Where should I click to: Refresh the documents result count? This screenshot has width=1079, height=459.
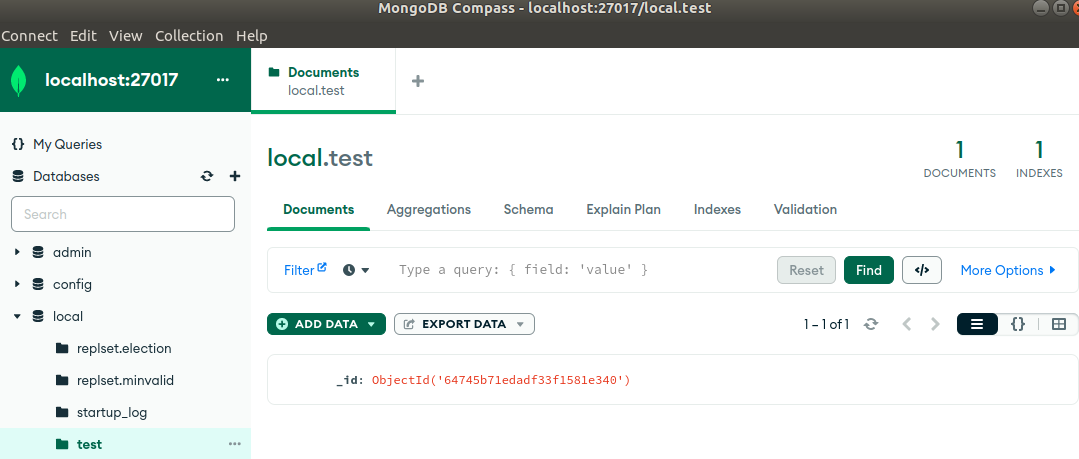coord(871,324)
